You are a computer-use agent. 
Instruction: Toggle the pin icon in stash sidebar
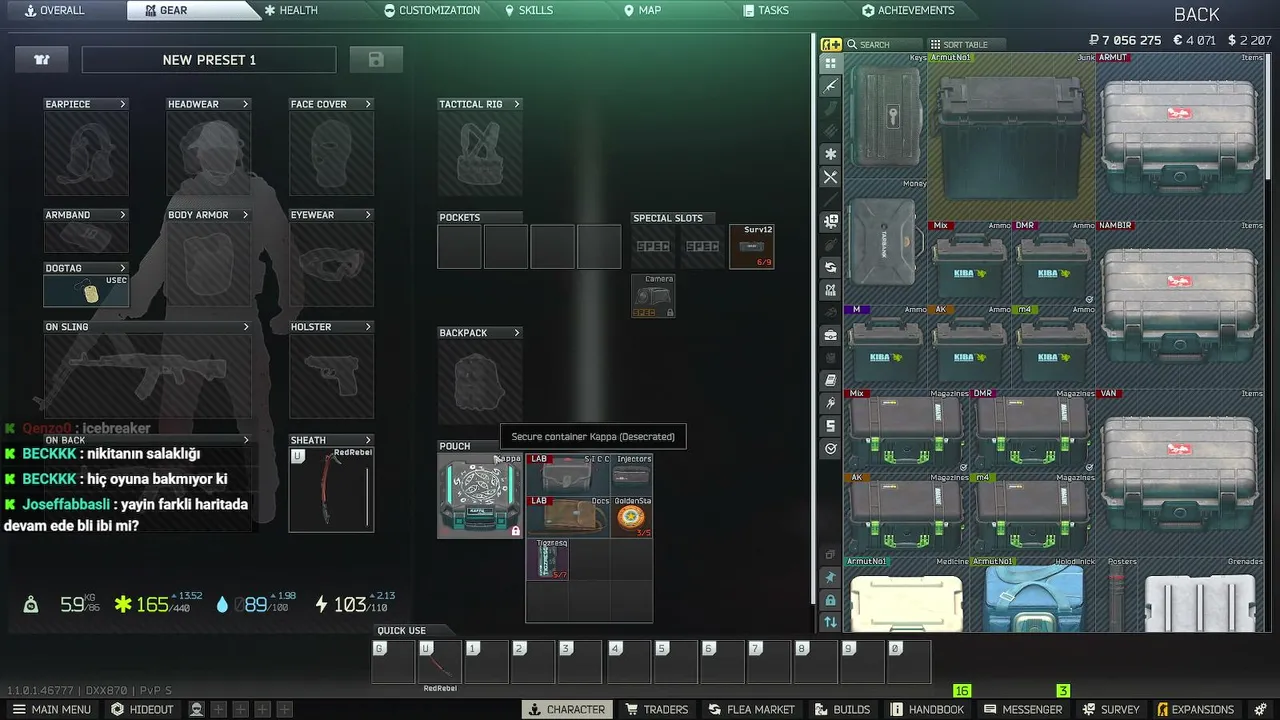830,577
